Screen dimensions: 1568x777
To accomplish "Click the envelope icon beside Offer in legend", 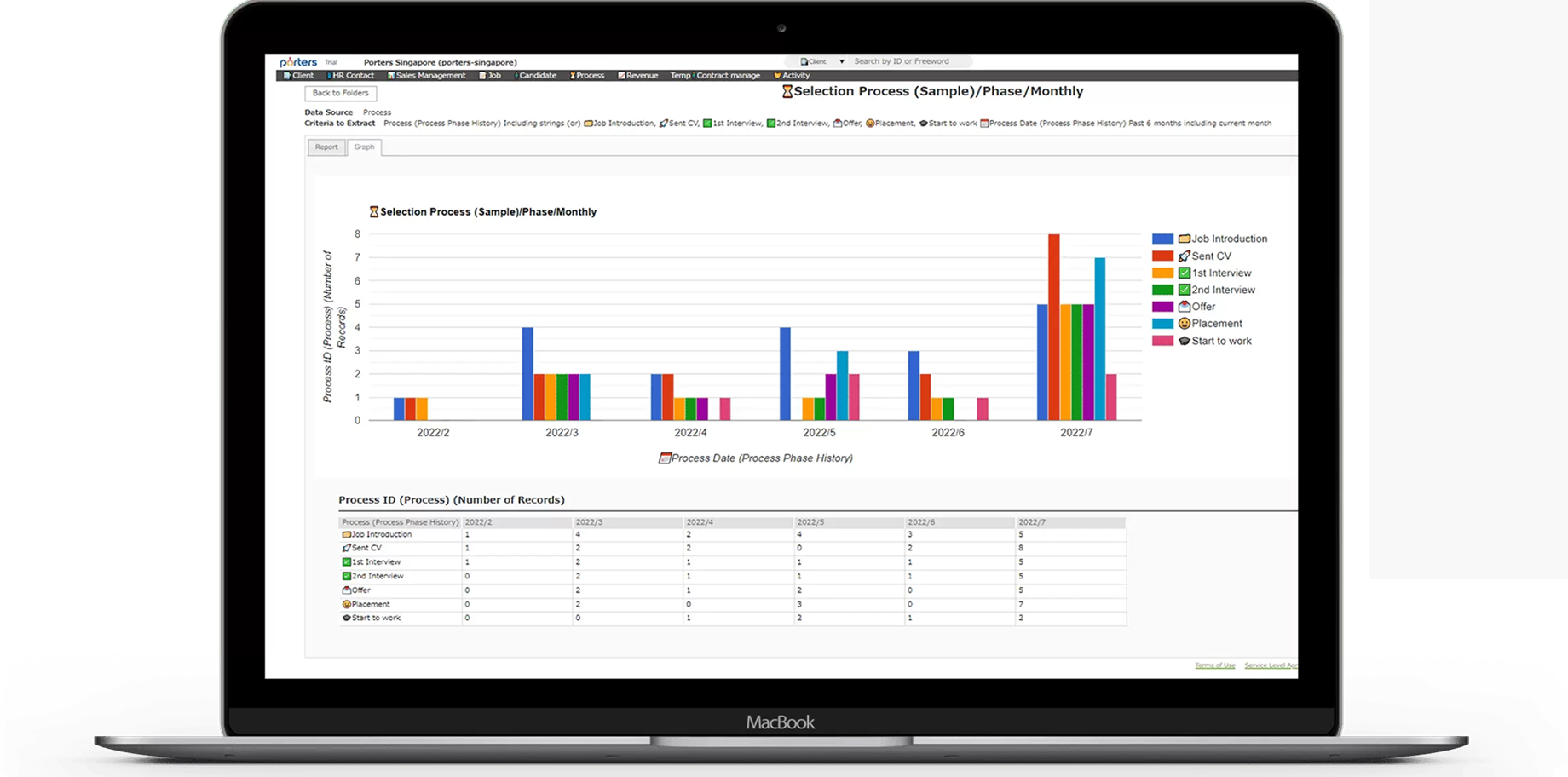I will 1184,307.
